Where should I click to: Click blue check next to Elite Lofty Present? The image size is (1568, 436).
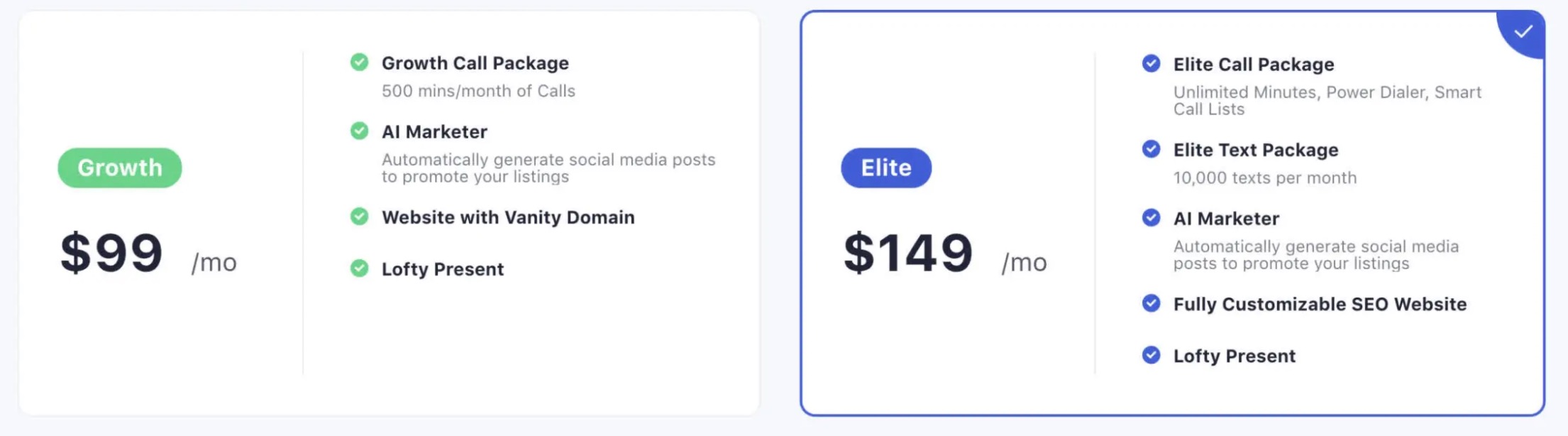(1152, 355)
